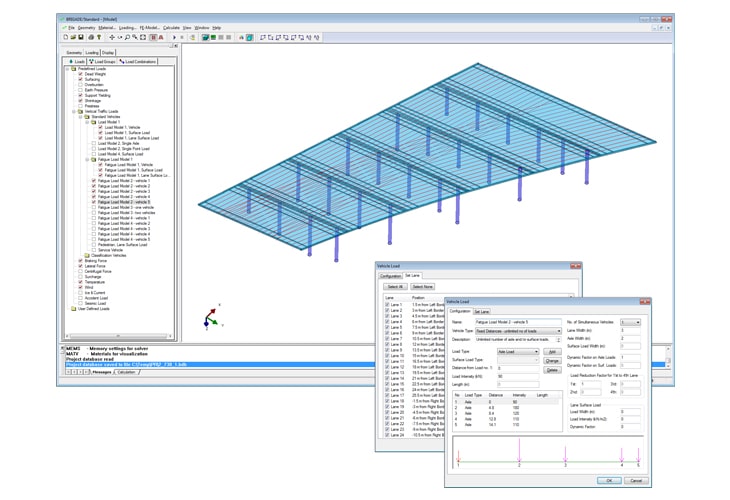This screenshot has width=730, height=500.
Task: Click the Change button in Vehicle Load dialog
Action: (x=552, y=361)
